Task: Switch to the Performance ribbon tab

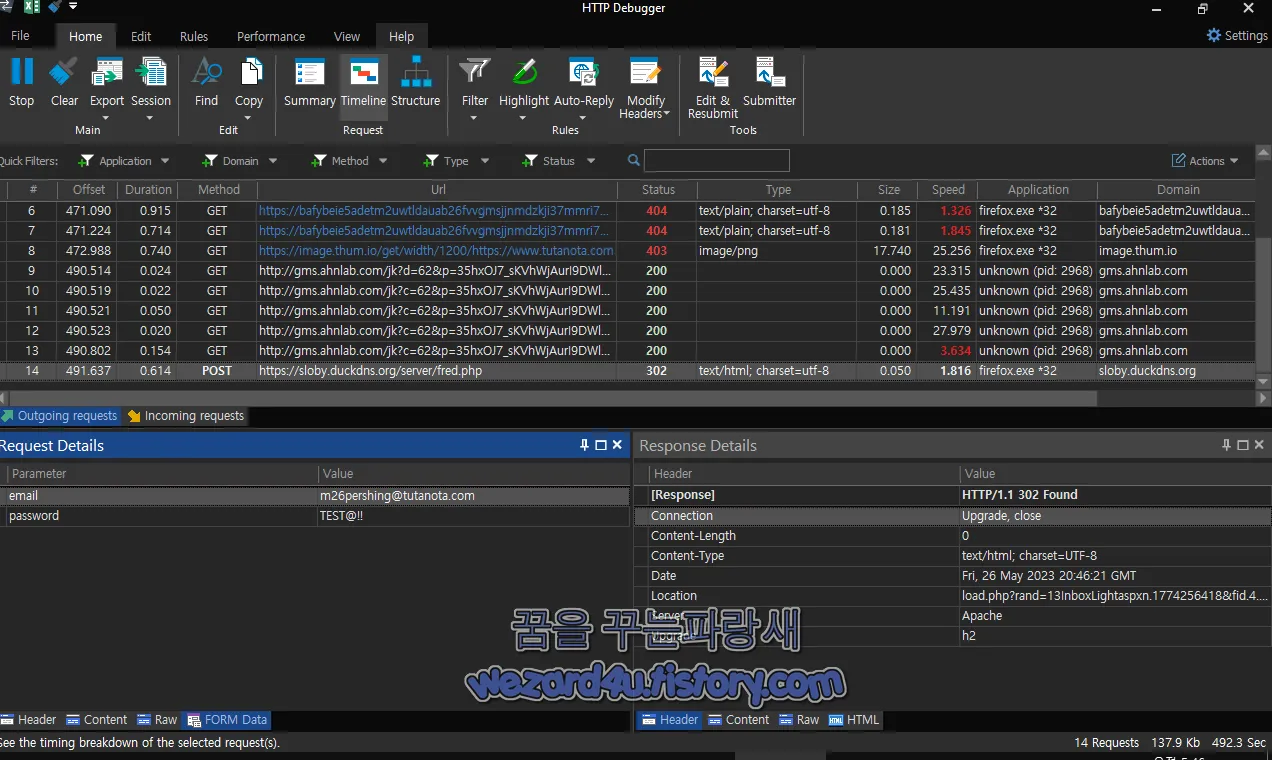Action: (271, 36)
